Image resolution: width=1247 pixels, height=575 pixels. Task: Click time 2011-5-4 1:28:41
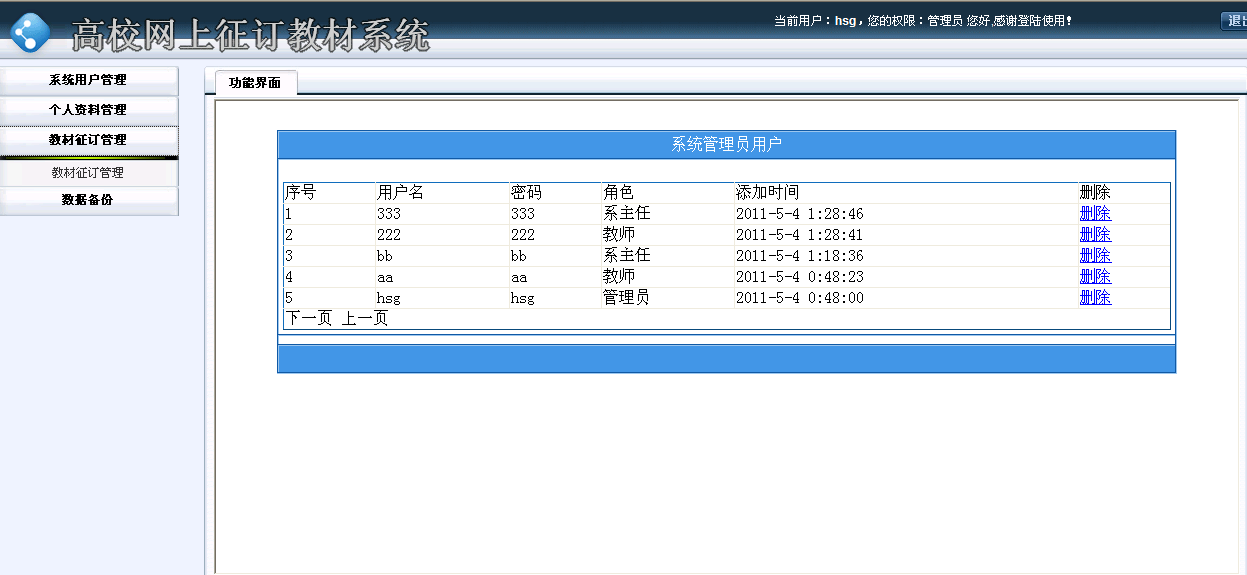pos(800,235)
